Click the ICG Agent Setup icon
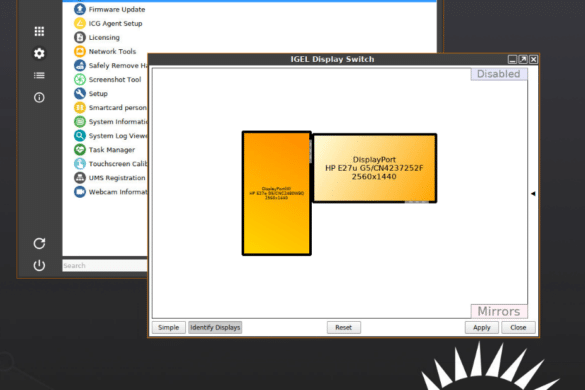This screenshot has width=585, height=390. click(79, 23)
